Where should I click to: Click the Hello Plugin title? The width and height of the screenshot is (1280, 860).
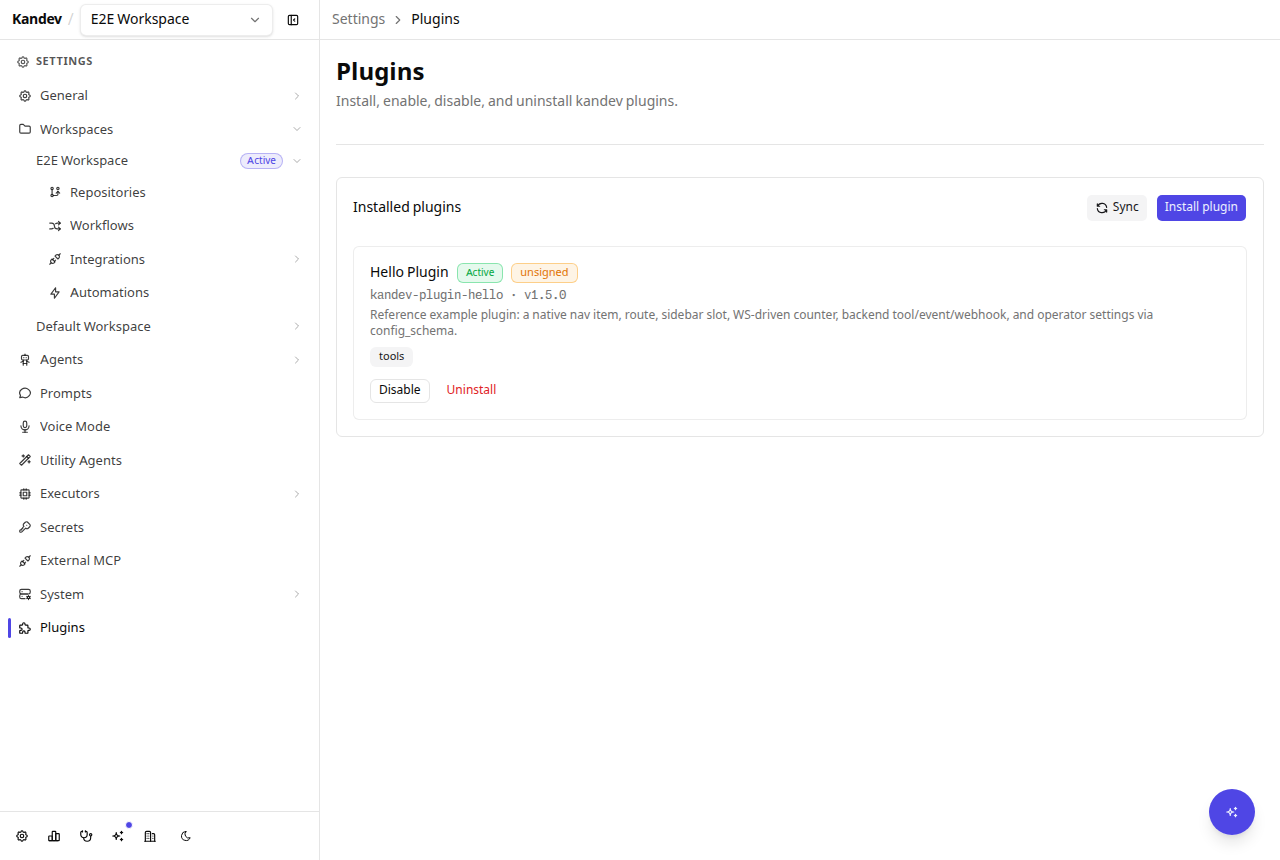pos(409,272)
